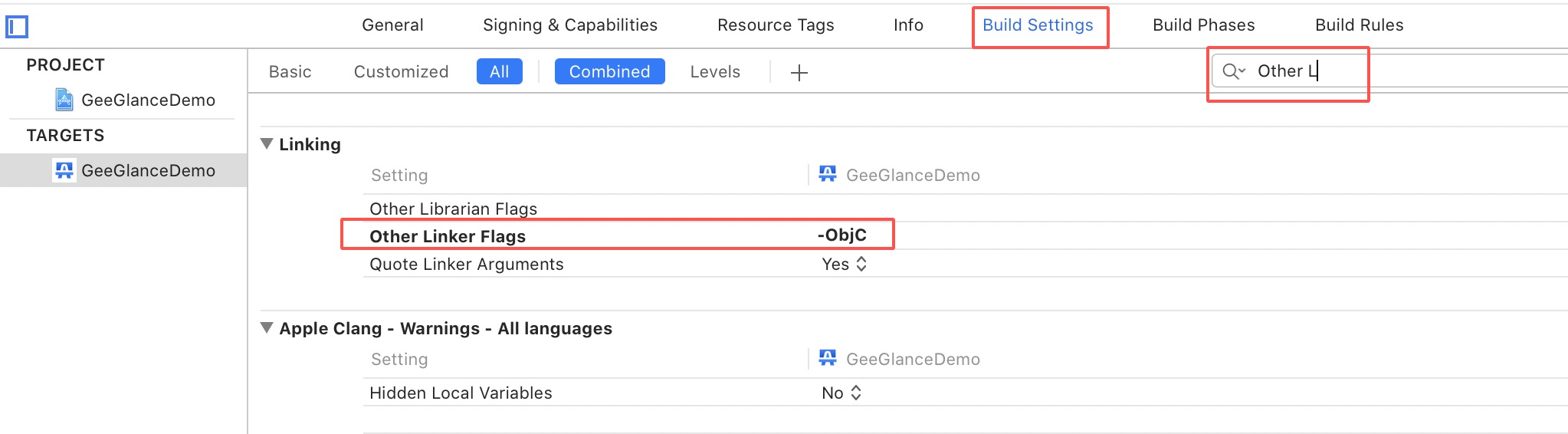
Task: Collapse Apple Clang Warnings section
Action: pyautogui.click(x=267, y=328)
